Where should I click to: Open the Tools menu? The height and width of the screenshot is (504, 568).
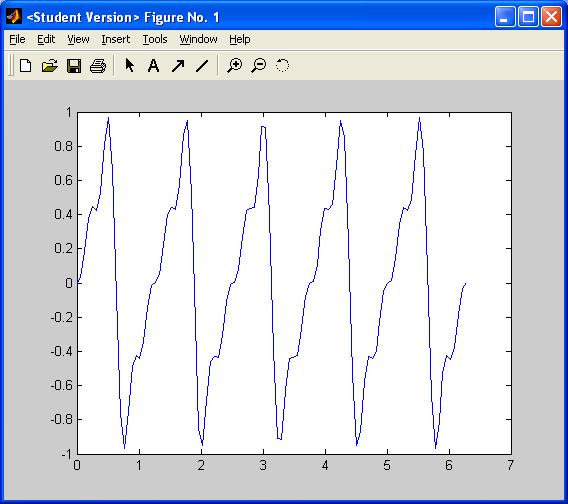(x=155, y=39)
